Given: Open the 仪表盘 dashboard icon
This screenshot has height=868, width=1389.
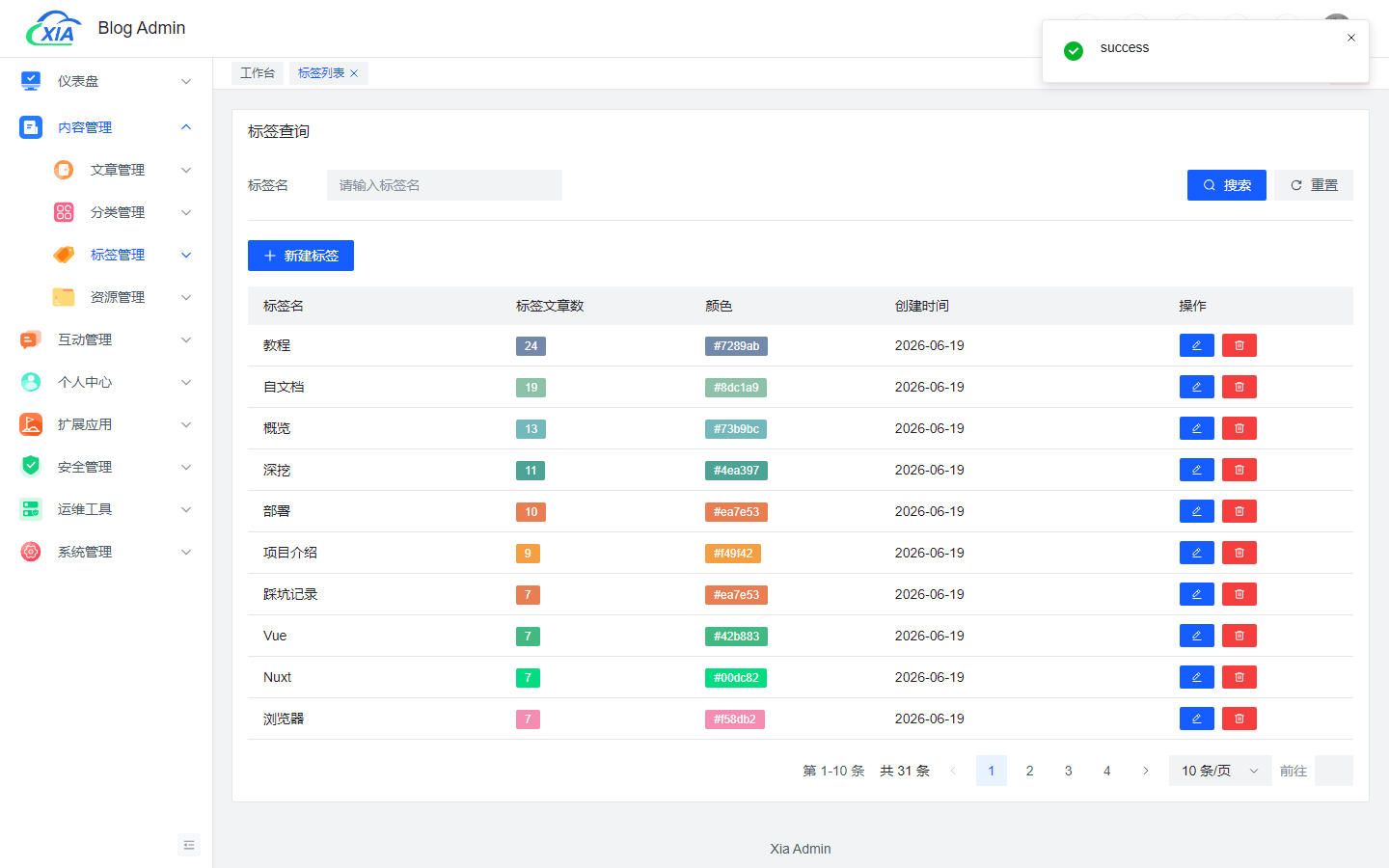Looking at the screenshot, I should [31, 81].
